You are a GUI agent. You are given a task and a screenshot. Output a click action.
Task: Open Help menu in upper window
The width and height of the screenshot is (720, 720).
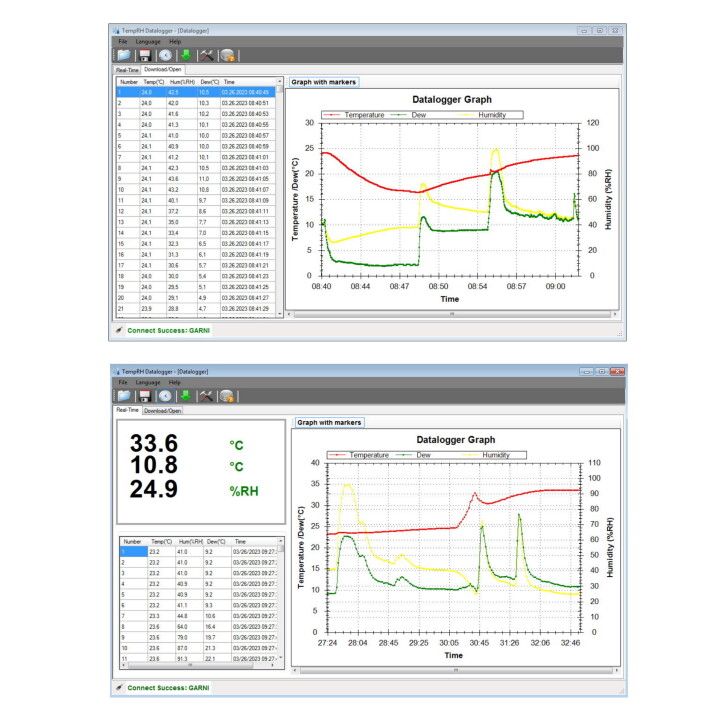click(175, 41)
